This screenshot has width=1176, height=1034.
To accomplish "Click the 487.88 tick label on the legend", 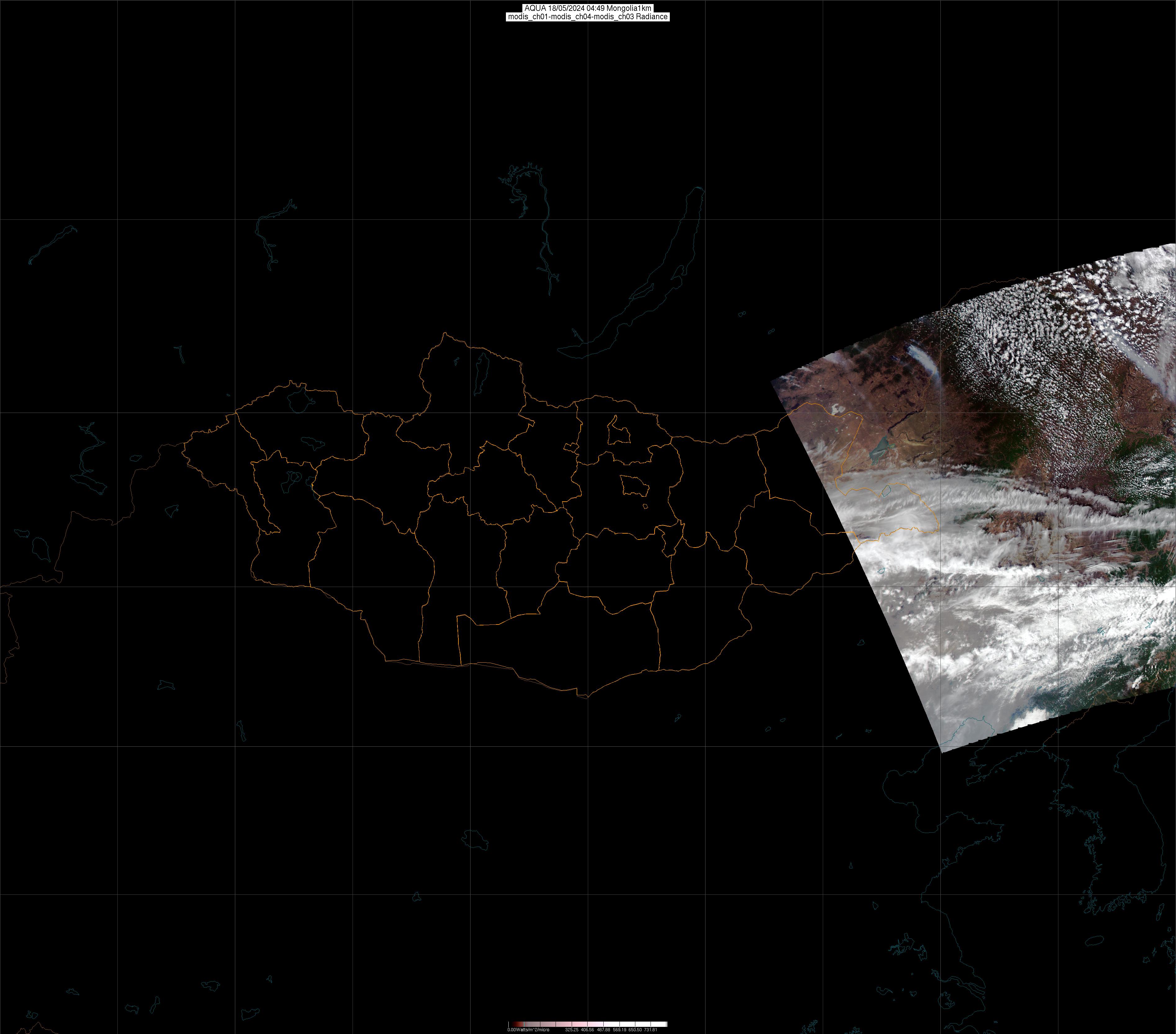I will click(x=603, y=1029).
